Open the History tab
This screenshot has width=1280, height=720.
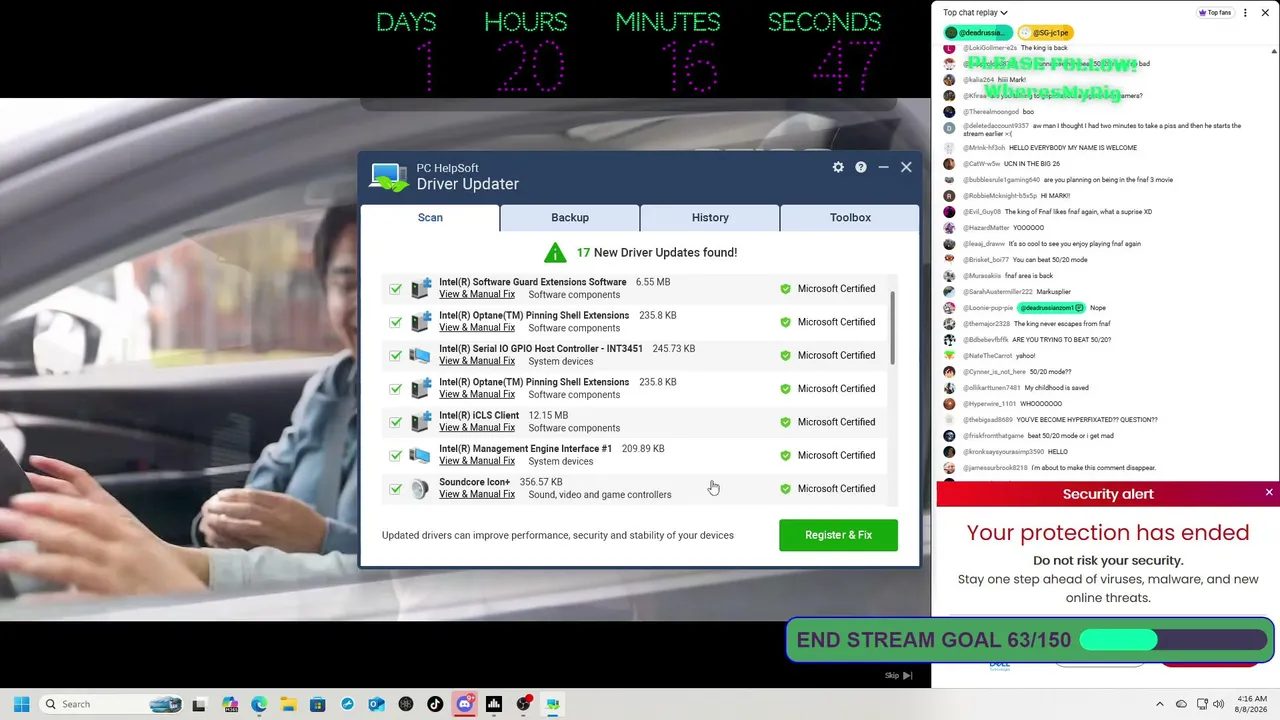(x=710, y=217)
